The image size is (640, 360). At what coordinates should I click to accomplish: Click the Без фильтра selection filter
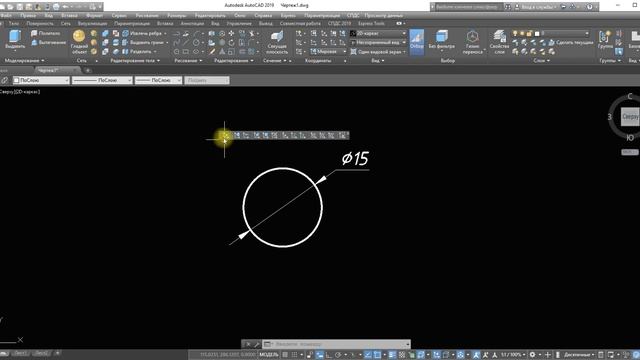[x=442, y=40]
